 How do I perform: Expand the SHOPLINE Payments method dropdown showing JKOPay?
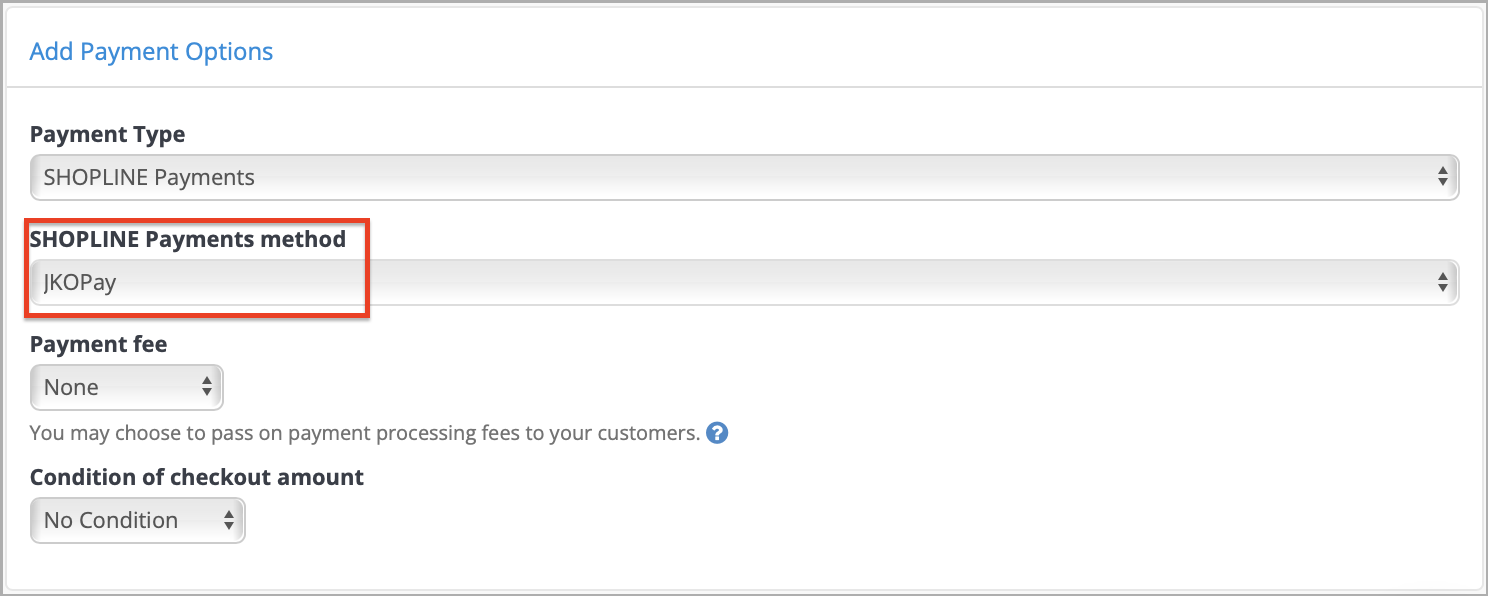[x=745, y=283]
